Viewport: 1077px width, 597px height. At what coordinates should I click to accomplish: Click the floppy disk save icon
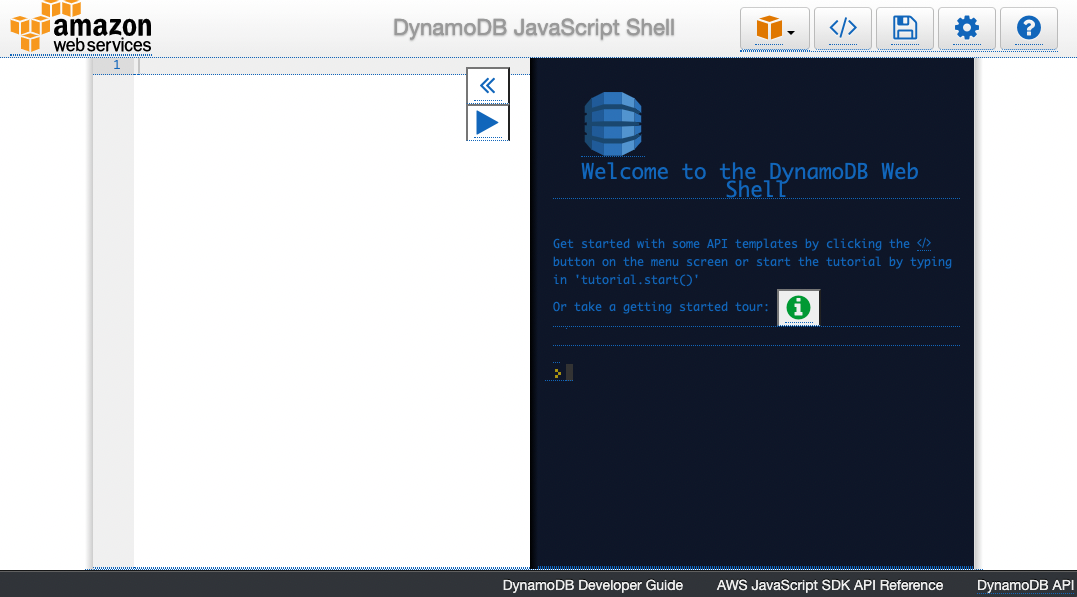[905, 28]
